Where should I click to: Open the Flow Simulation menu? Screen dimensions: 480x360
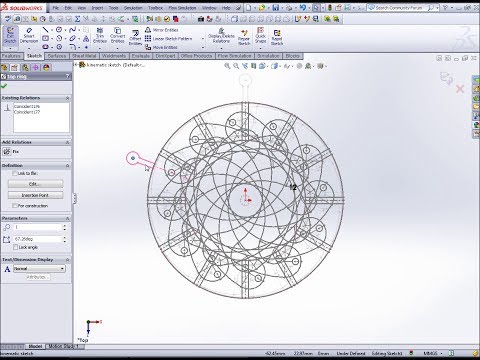click(182, 8)
